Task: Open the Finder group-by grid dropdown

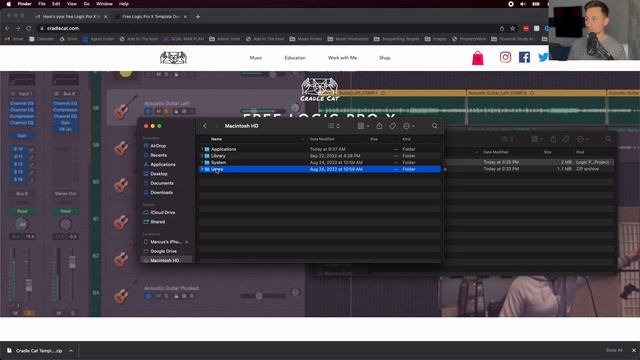Action: [x=363, y=126]
